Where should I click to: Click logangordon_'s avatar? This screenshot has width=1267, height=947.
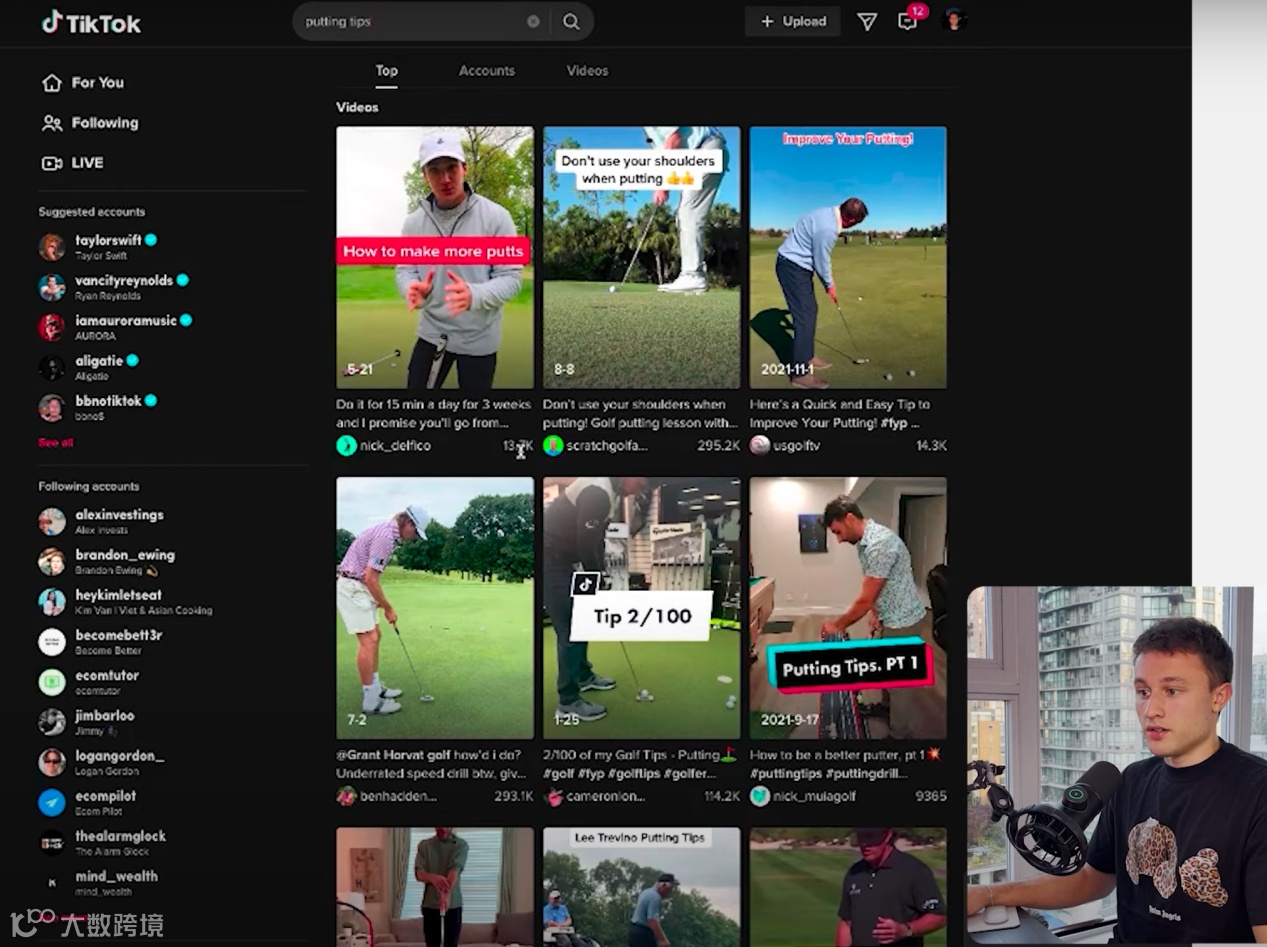[52, 762]
